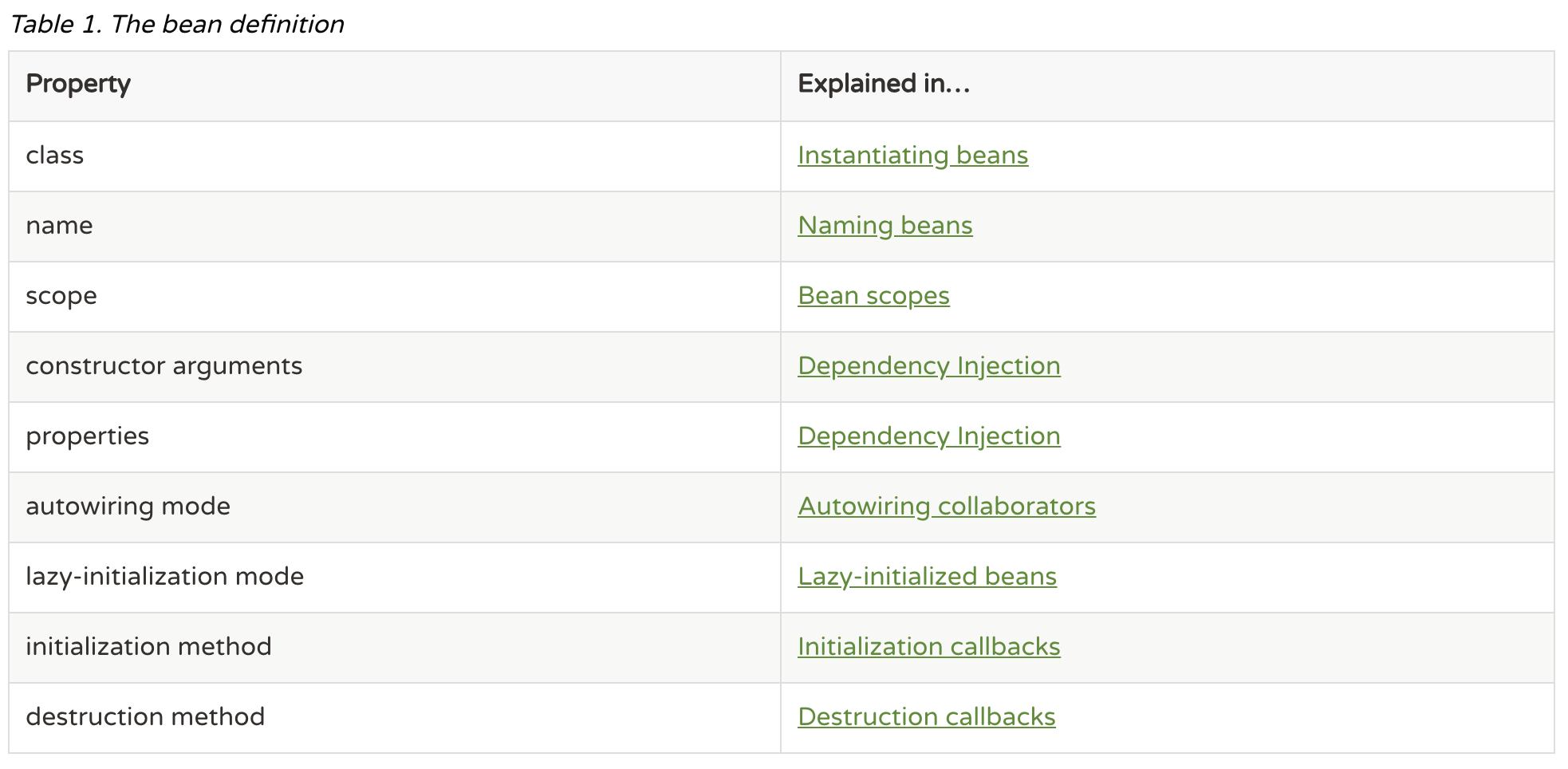Image resolution: width=1568 pixels, height=769 pixels.
Task: Click the "scope" property cell
Action: [x=61, y=296]
